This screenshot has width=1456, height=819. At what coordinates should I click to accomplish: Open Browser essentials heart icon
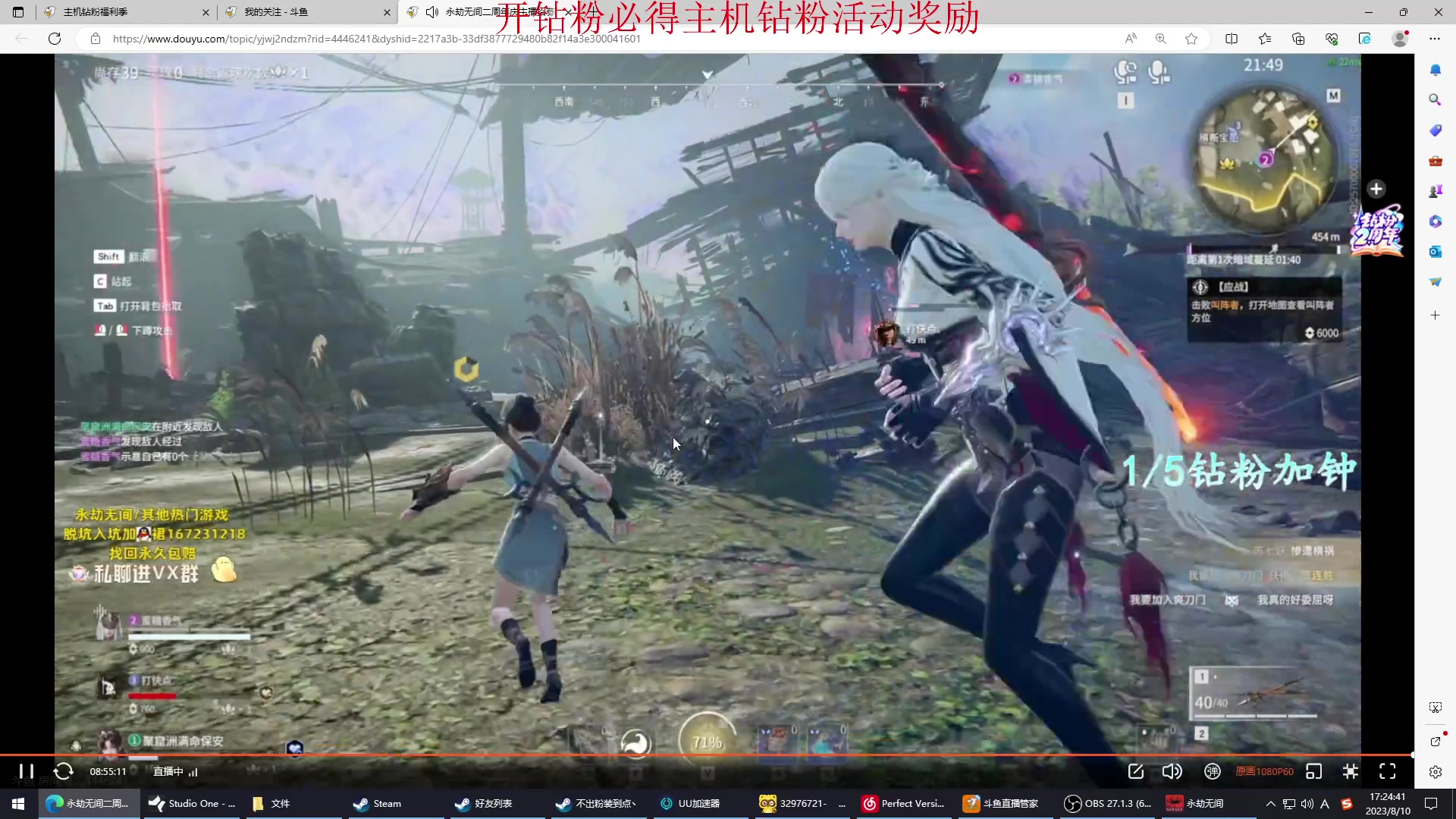coord(1332,39)
